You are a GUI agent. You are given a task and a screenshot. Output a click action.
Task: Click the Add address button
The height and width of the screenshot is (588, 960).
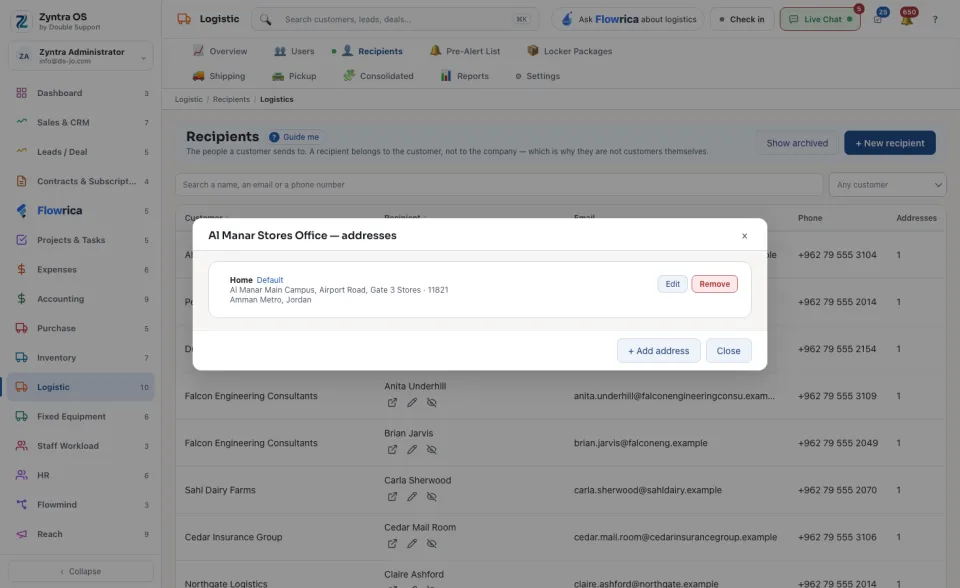pos(659,351)
